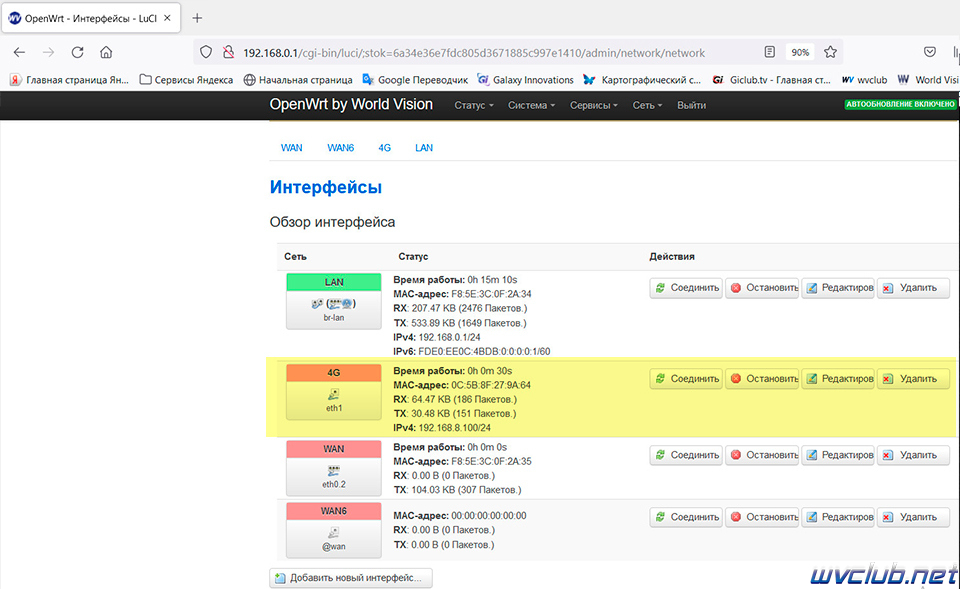Select WAN6 MAC 00:00:00:00:00:00 text

pyautogui.click(x=489, y=516)
